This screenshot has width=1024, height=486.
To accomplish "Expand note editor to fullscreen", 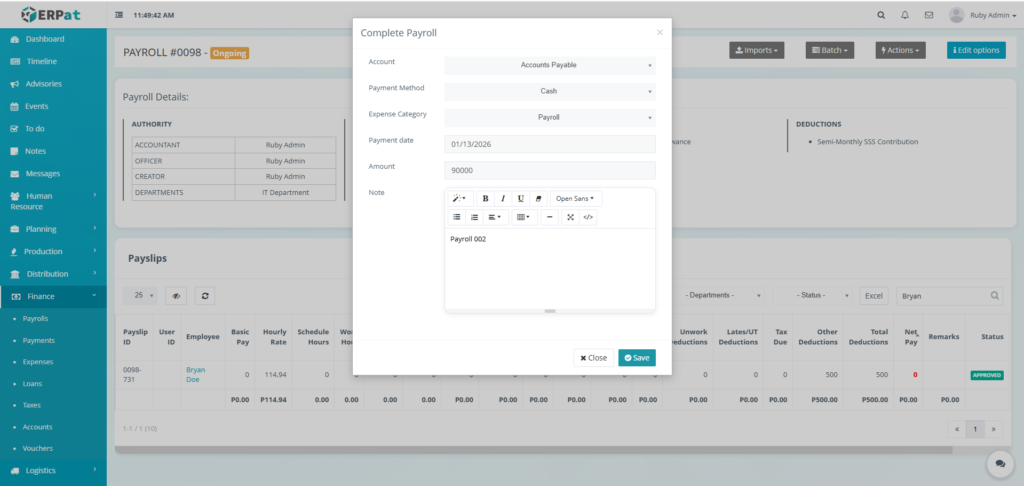I will pos(570,217).
